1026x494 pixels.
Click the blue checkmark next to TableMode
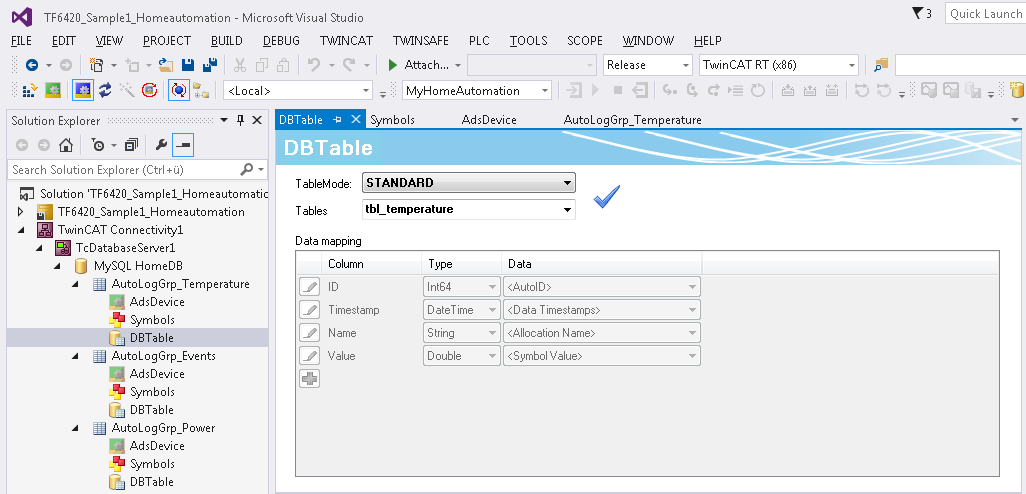pyautogui.click(x=607, y=196)
